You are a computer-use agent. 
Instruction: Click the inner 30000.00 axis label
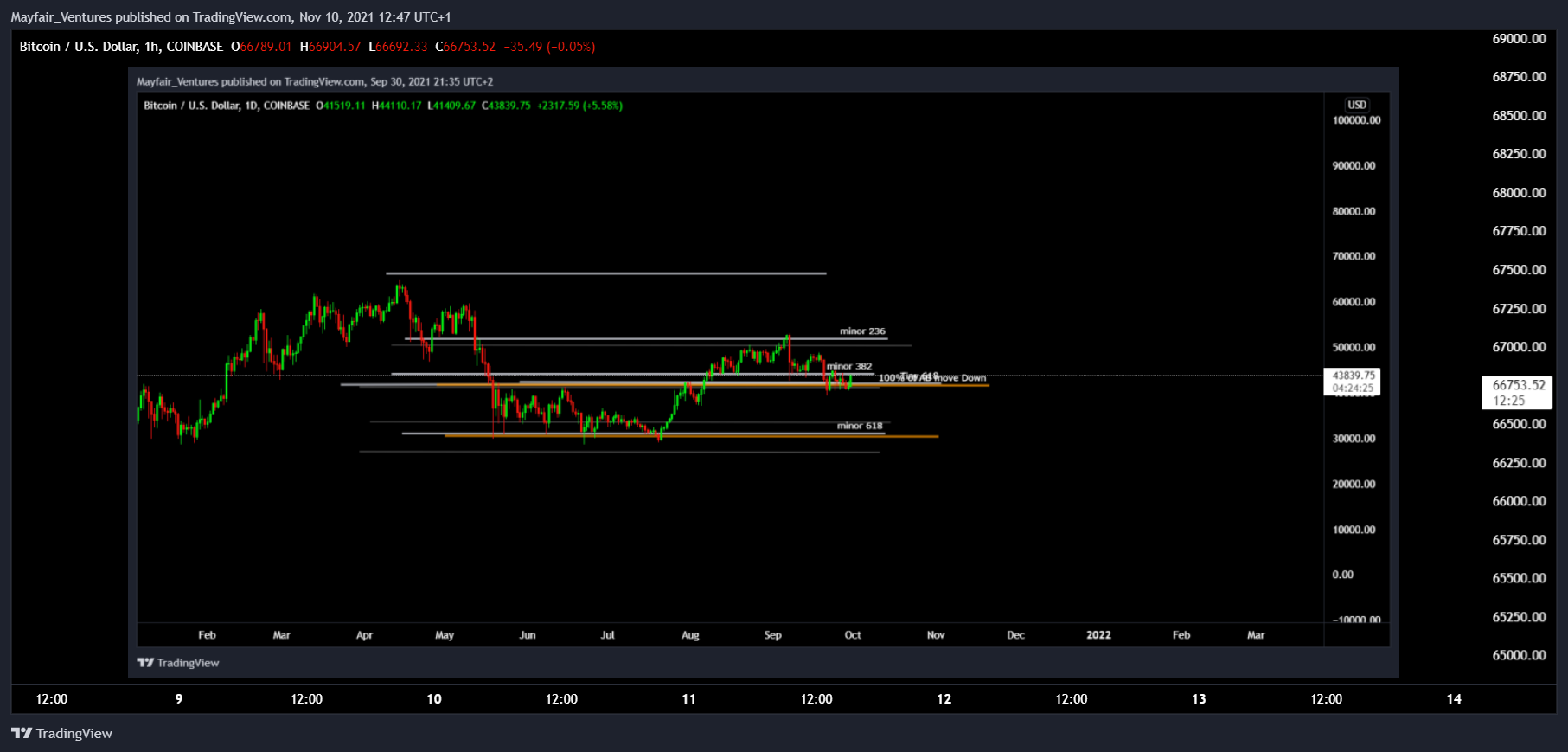click(x=1354, y=439)
